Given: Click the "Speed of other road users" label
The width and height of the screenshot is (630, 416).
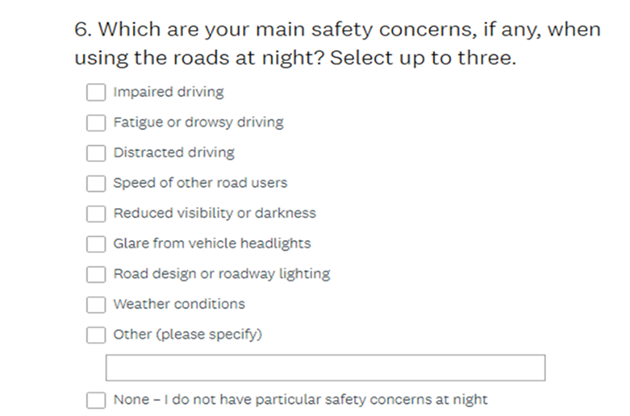Looking at the screenshot, I should point(200,183).
